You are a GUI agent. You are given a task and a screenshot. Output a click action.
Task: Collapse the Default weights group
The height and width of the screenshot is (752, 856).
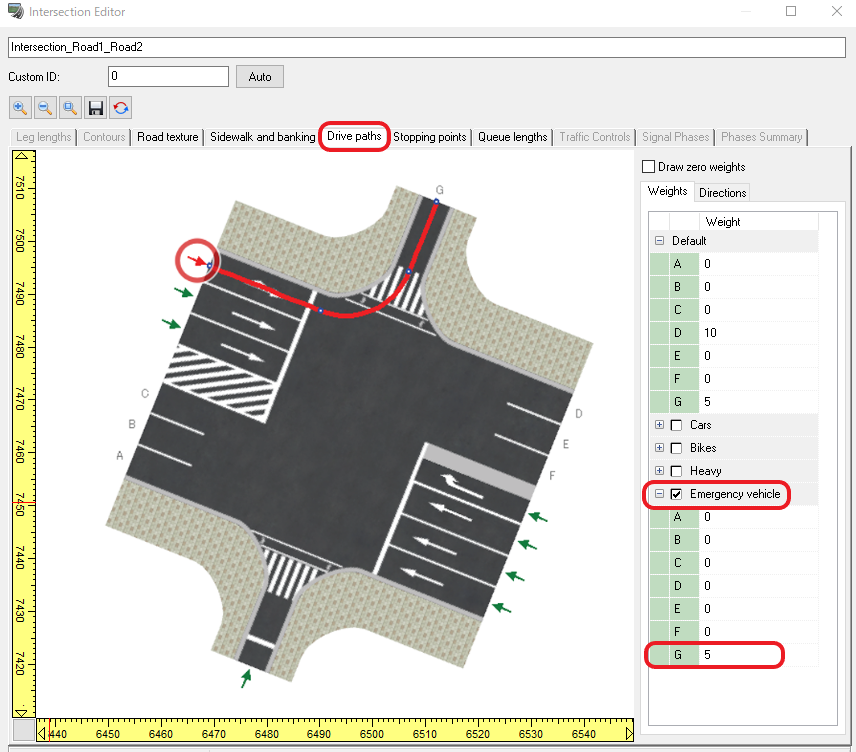pos(659,241)
